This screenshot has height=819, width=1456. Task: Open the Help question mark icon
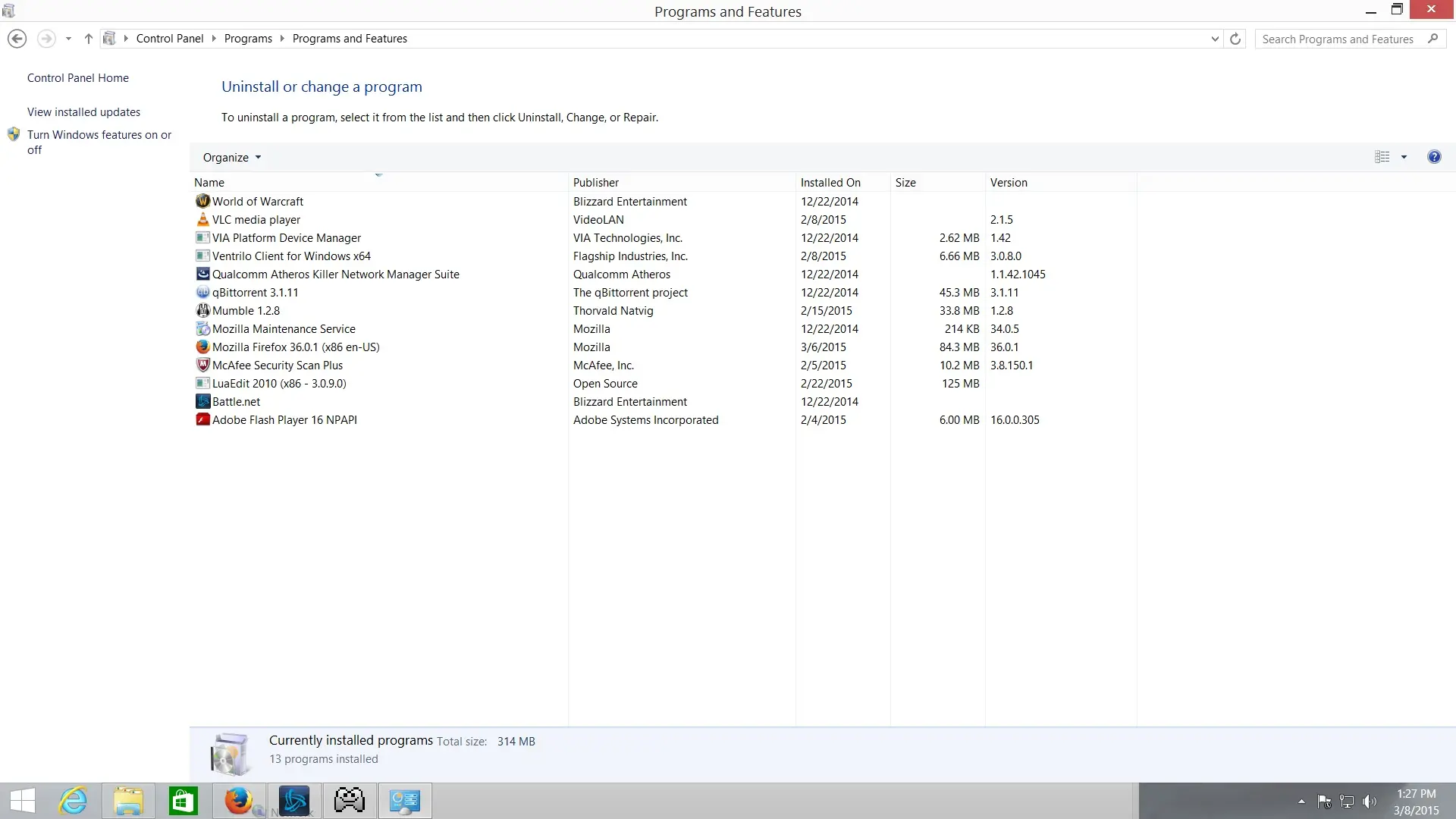[x=1433, y=157]
